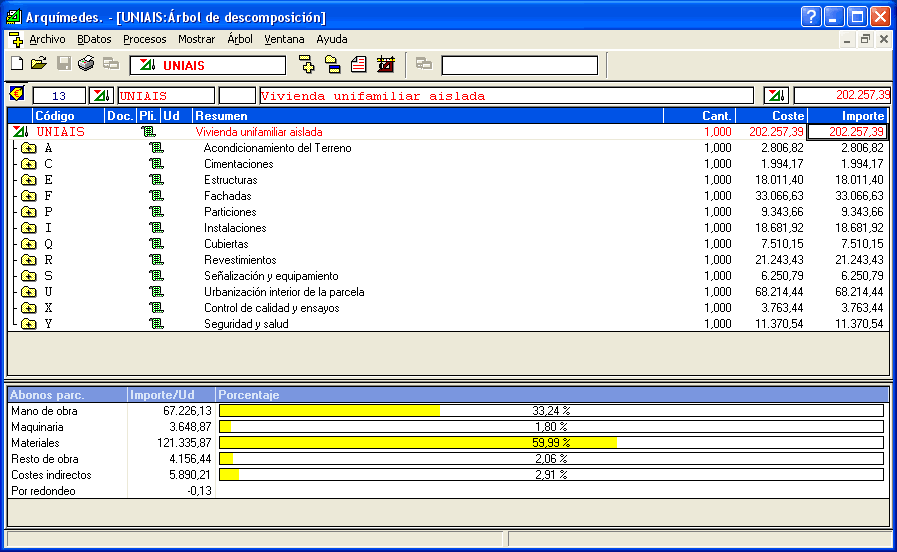Click the Maquinaria 3.648,87 value

(x=190, y=427)
